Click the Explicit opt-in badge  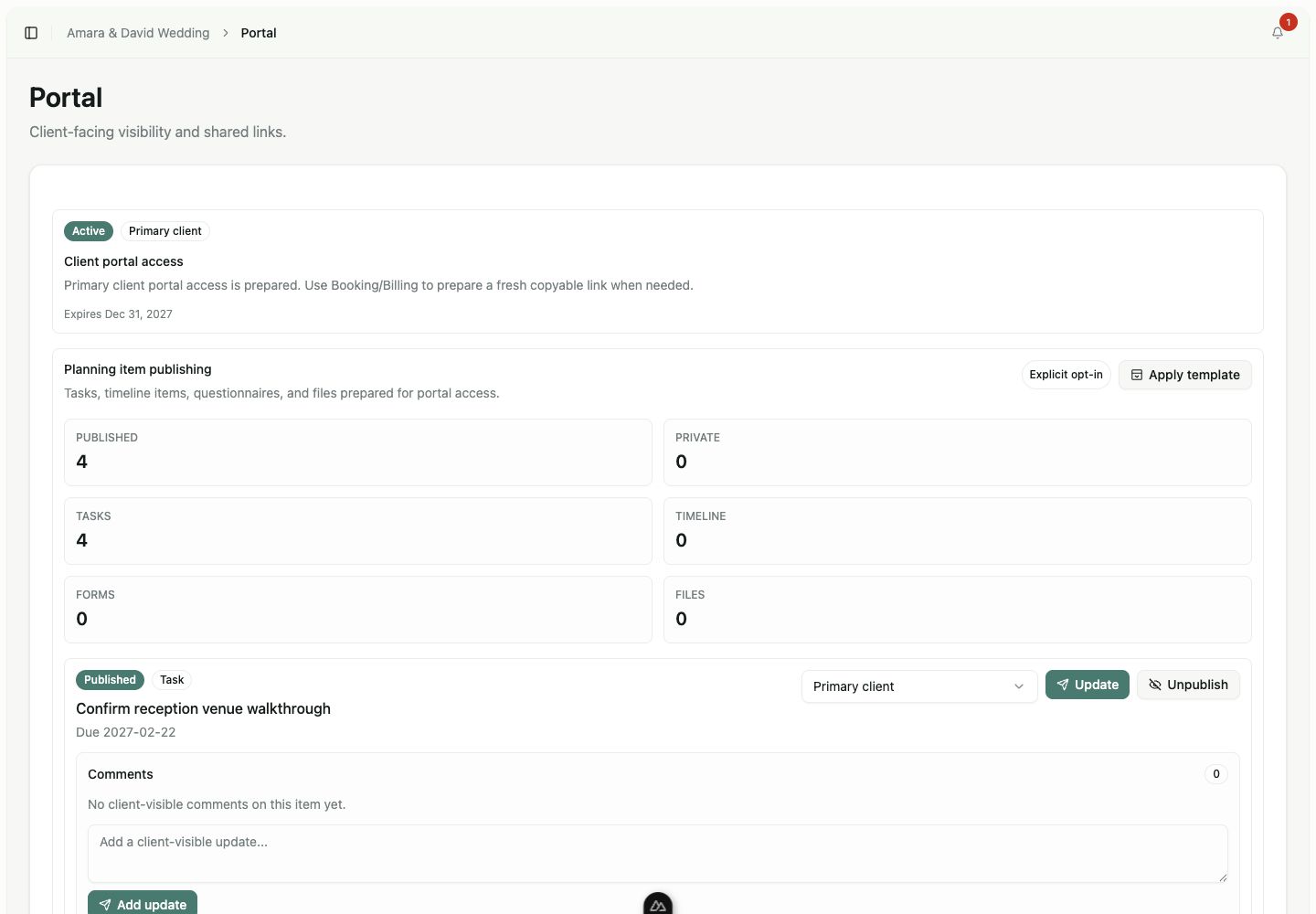click(1066, 375)
